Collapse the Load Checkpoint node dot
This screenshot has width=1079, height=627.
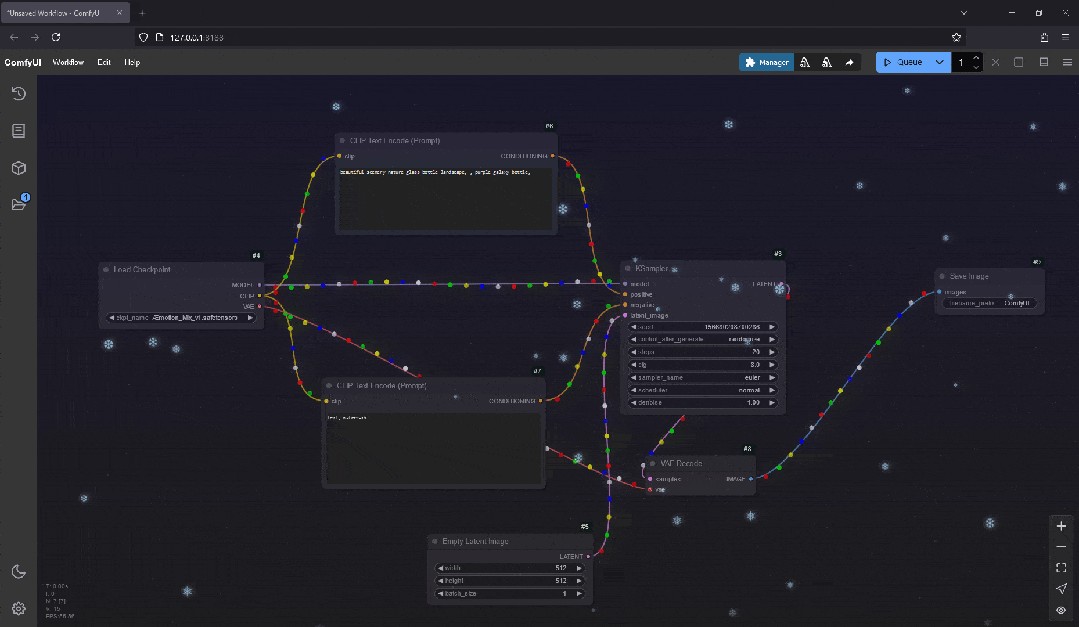click(x=106, y=270)
